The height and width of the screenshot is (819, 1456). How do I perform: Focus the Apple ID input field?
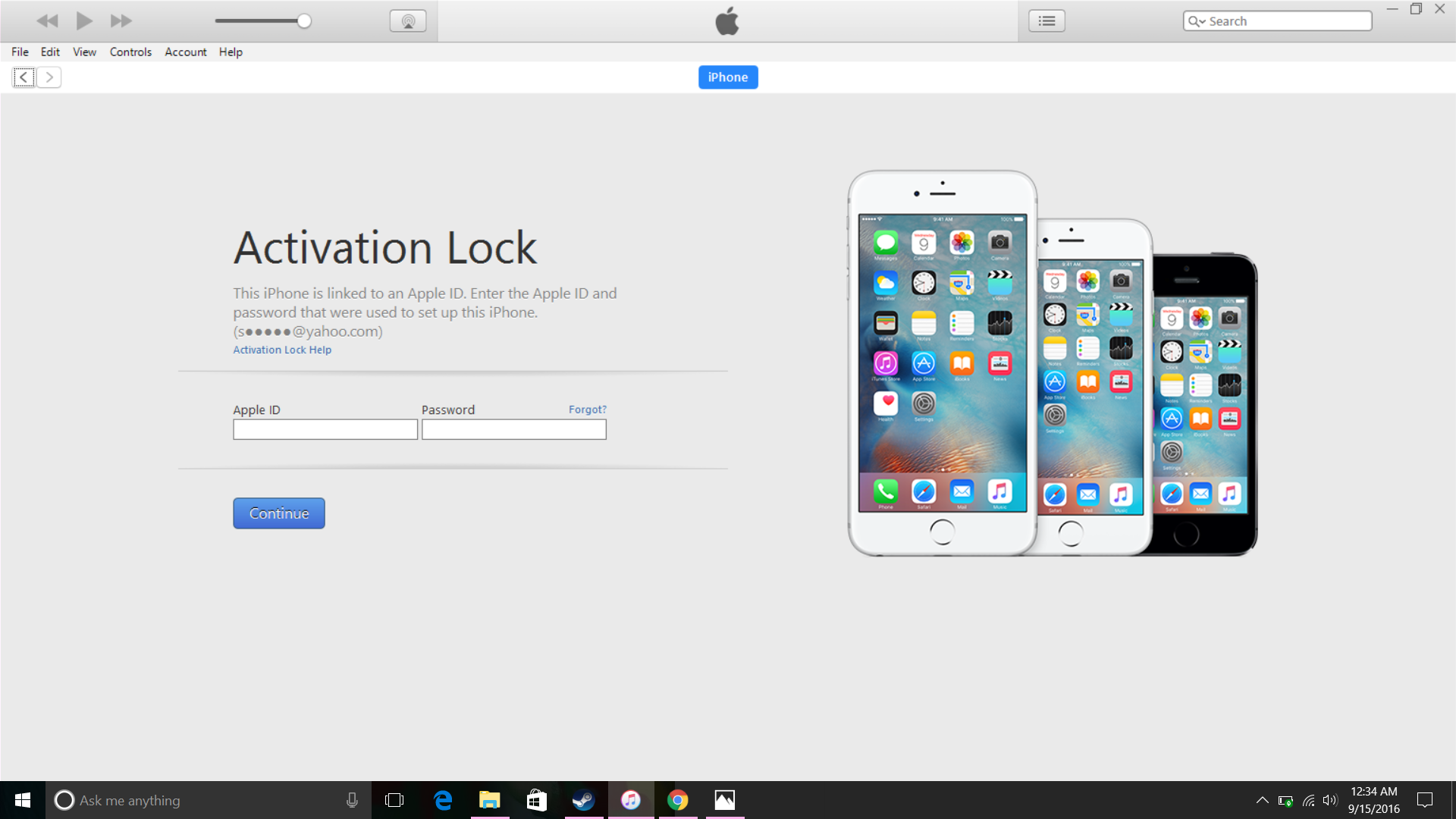coord(325,430)
